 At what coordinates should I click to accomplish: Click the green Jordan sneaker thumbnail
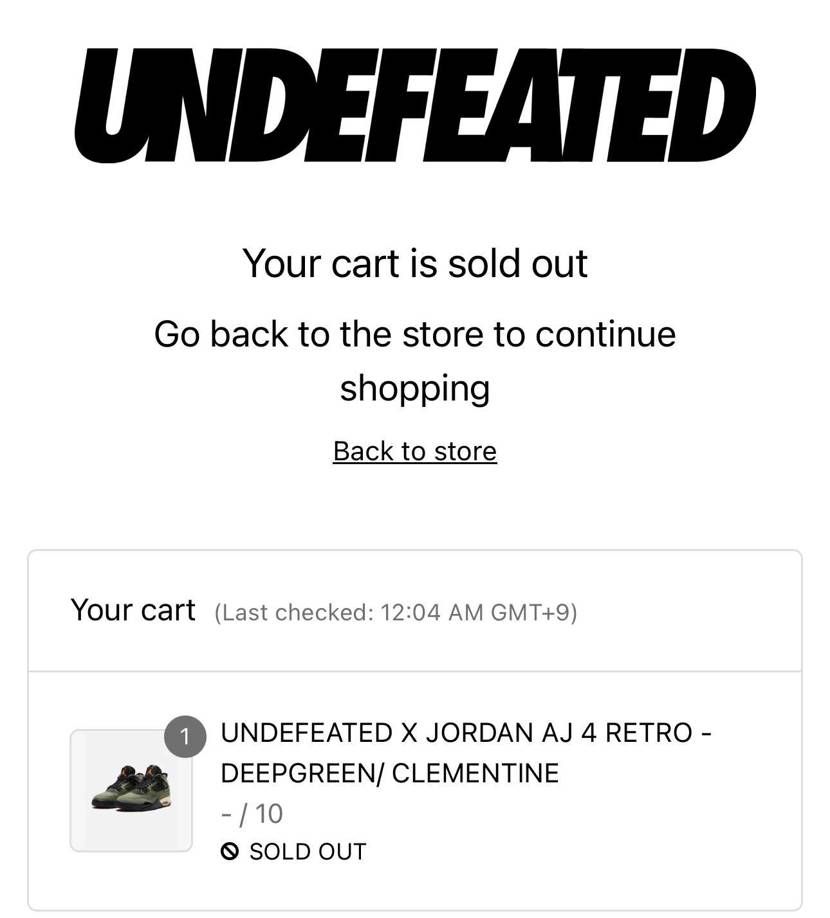point(131,790)
